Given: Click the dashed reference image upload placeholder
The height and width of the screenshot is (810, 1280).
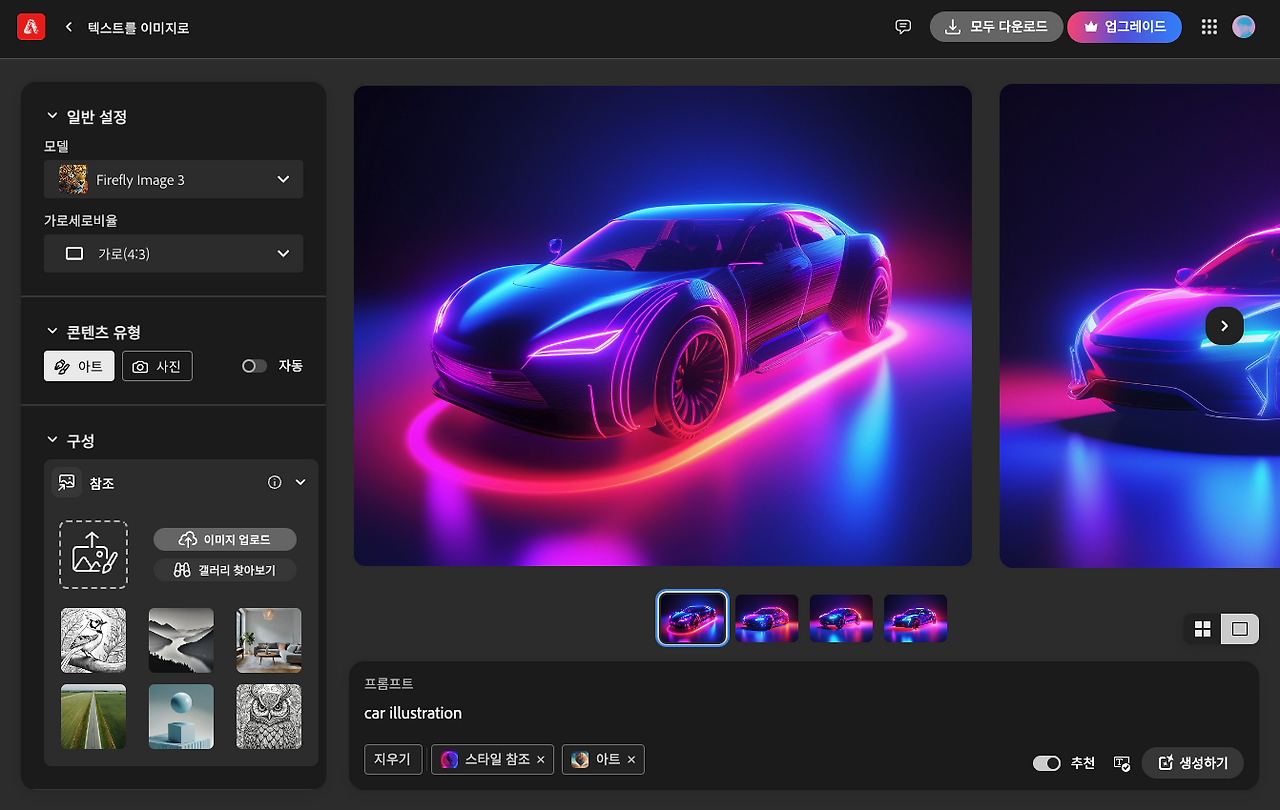Looking at the screenshot, I should 93,552.
